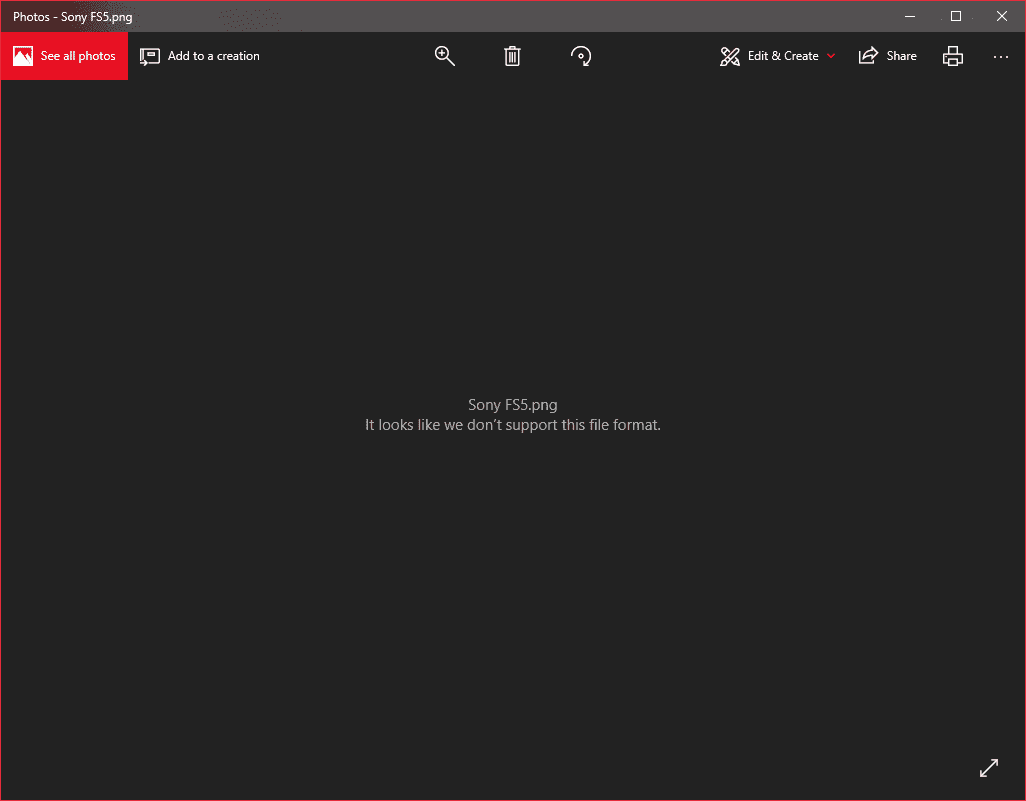This screenshot has height=801, width=1026.
Task: Close the Photos window
Action: [1002, 16]
